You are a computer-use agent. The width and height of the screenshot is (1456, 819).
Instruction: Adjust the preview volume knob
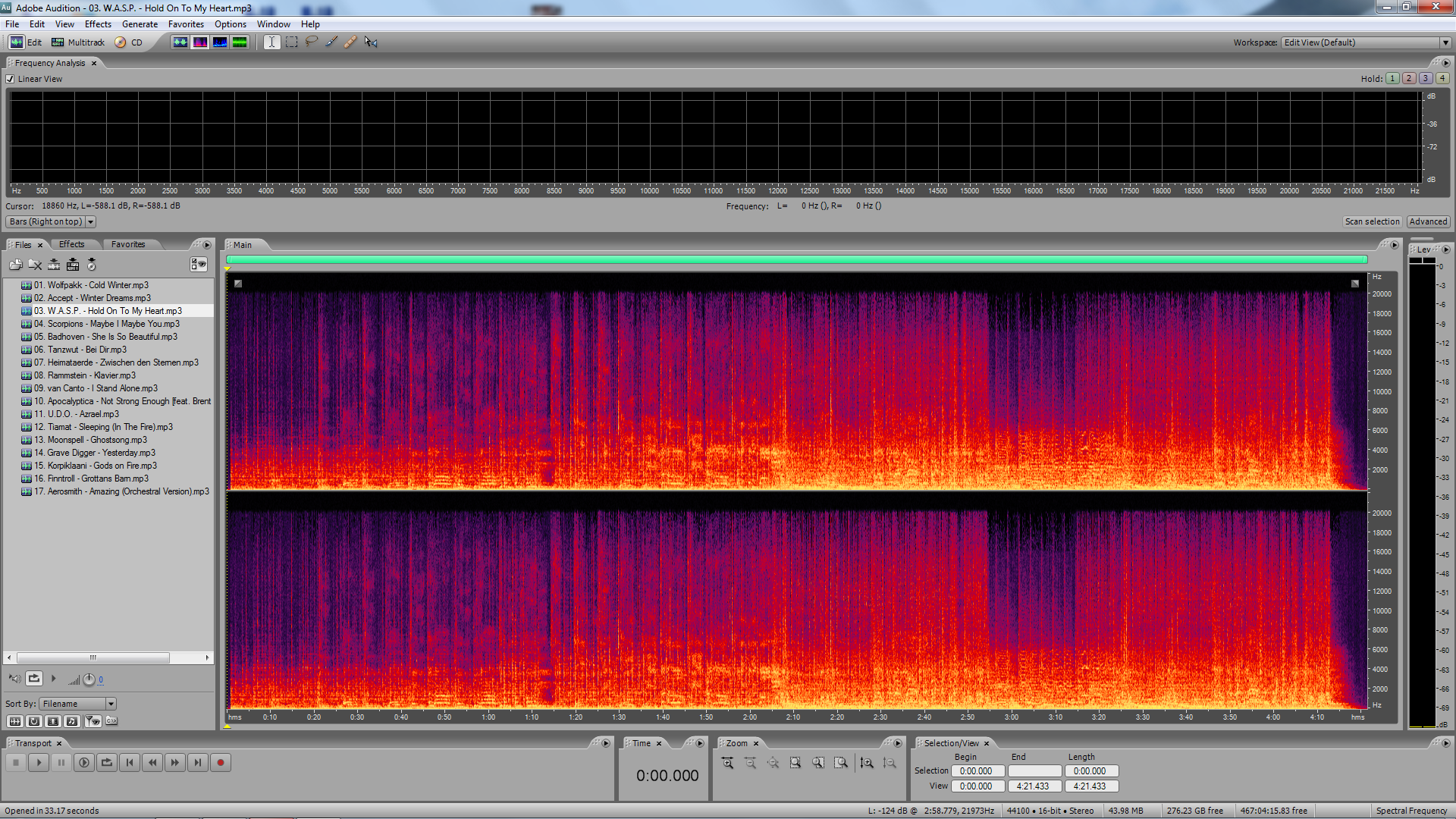click(x=89, y=679)
